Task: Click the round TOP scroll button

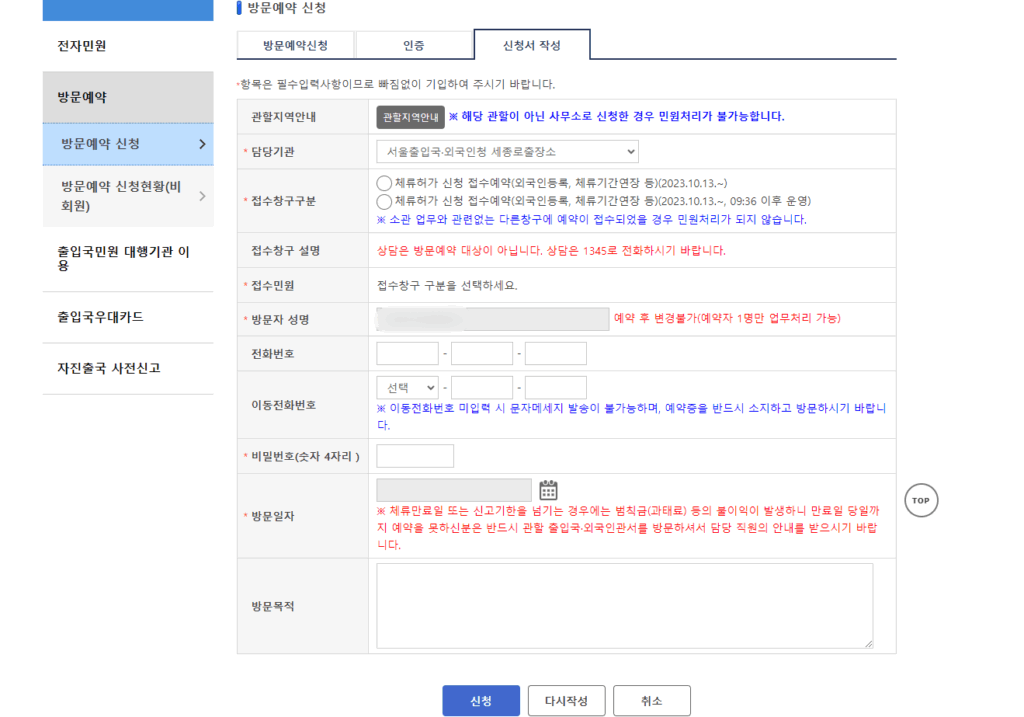Action: pos(921,500)
